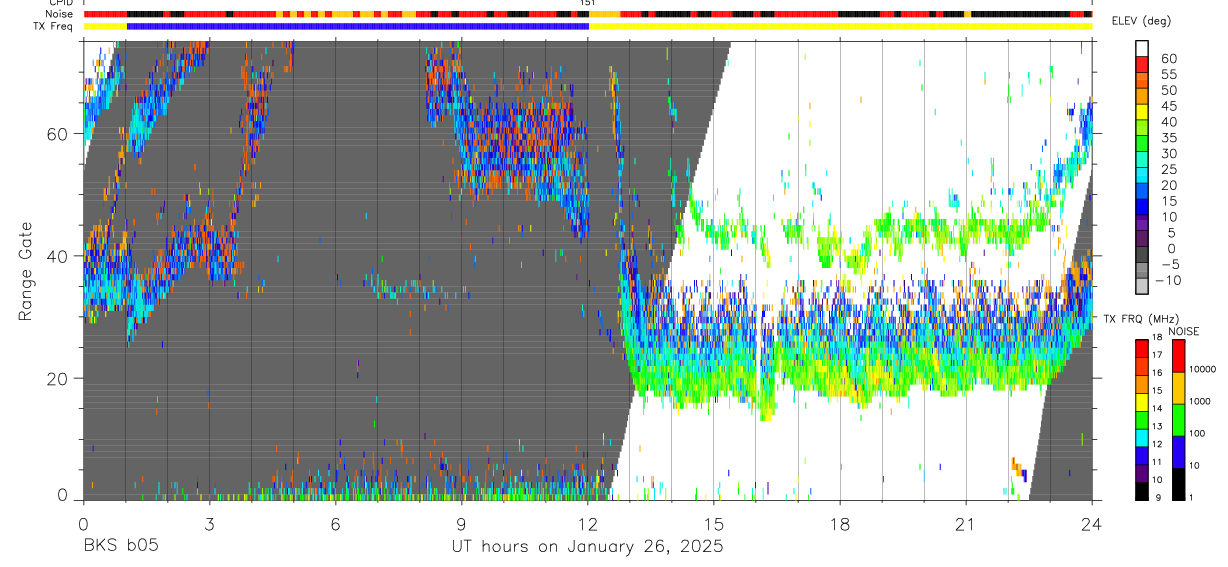The height and width of the screenshot is (567, 1228).
Task: Pick the green TX FRQ swatch for 13–14 MHz
Action: coord(1142,421)
